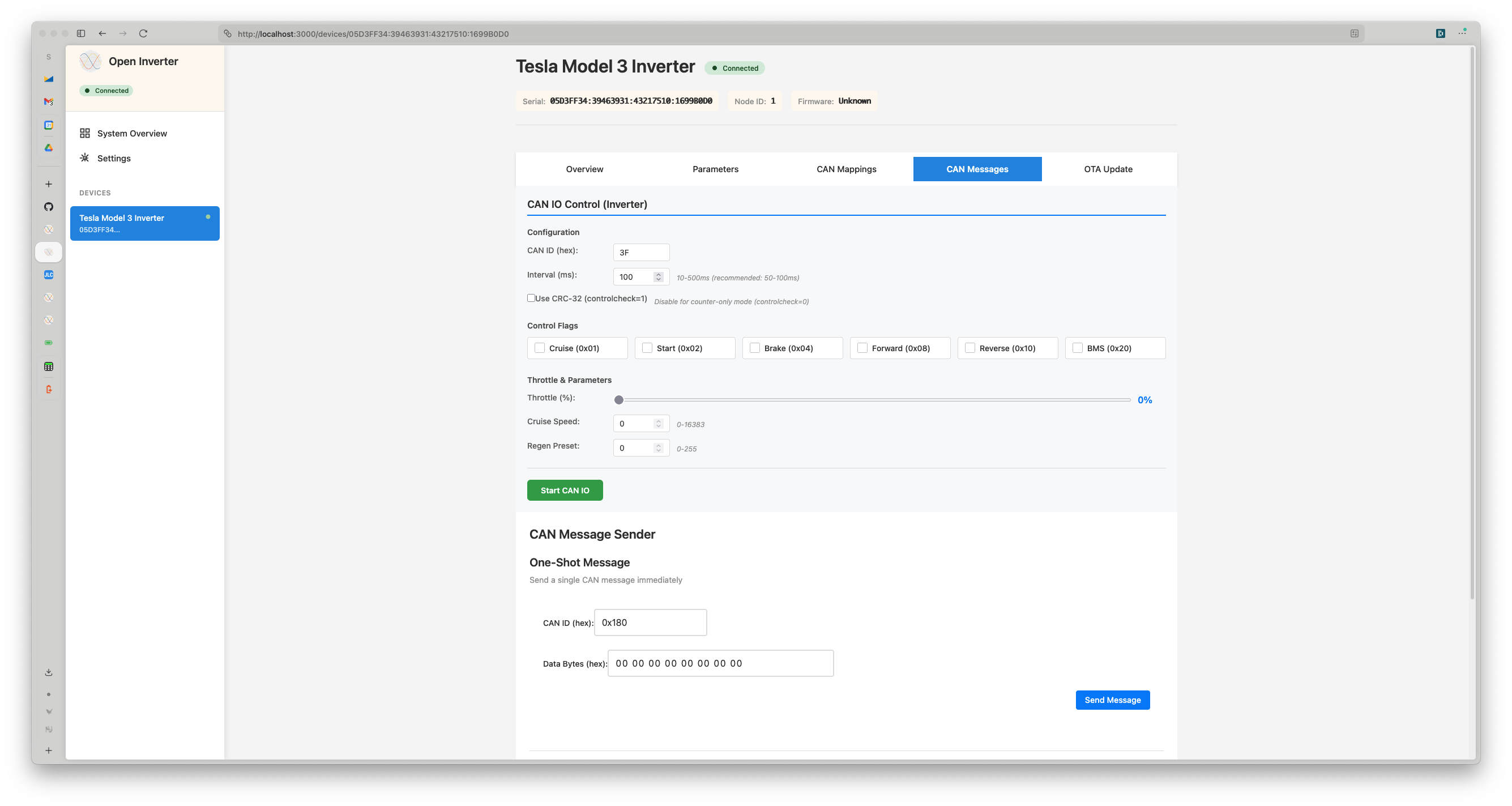
Task: Click the browser reload icon
Action: tap(143, 33)
